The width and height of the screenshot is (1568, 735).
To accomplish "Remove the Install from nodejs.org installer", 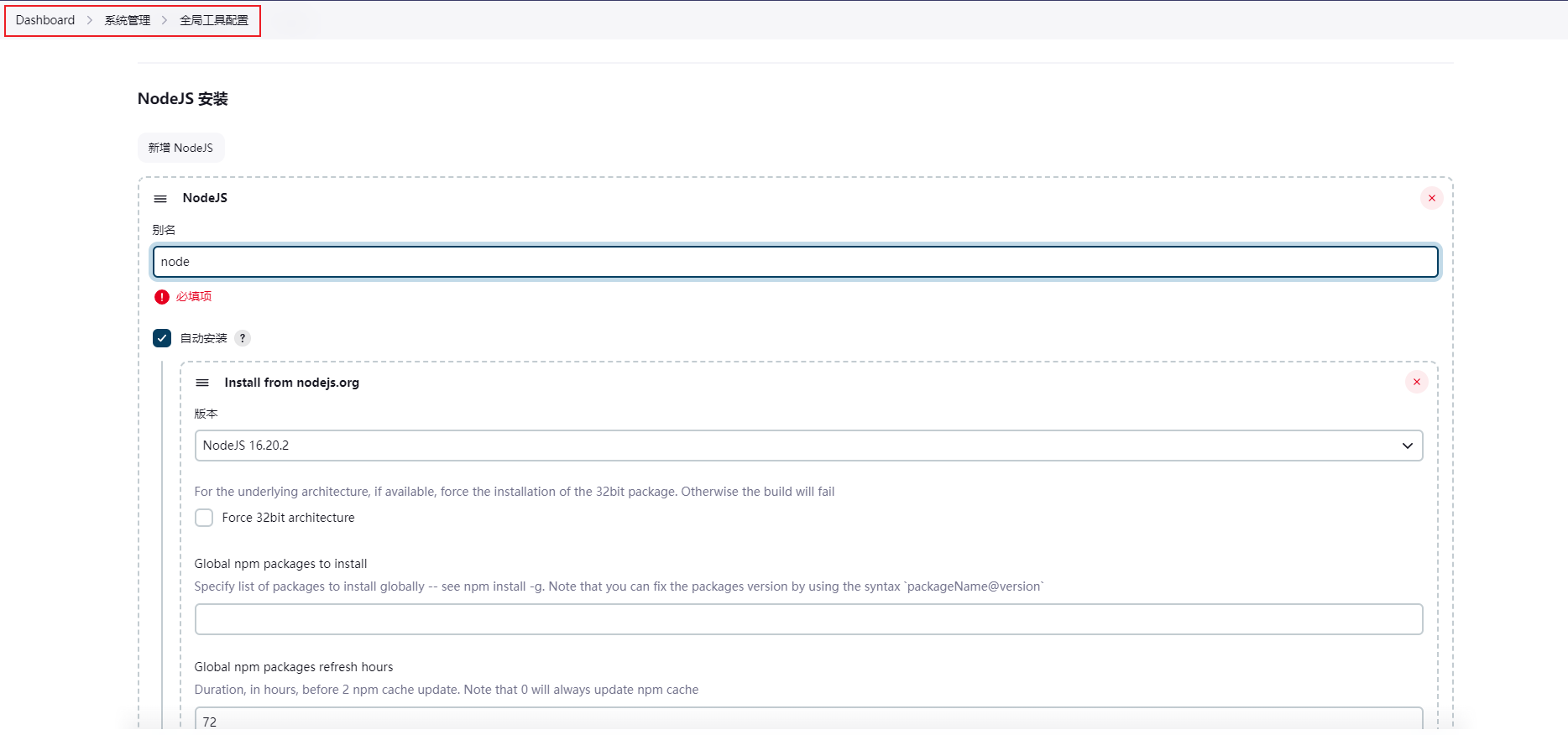I will tap(1417, 382).
